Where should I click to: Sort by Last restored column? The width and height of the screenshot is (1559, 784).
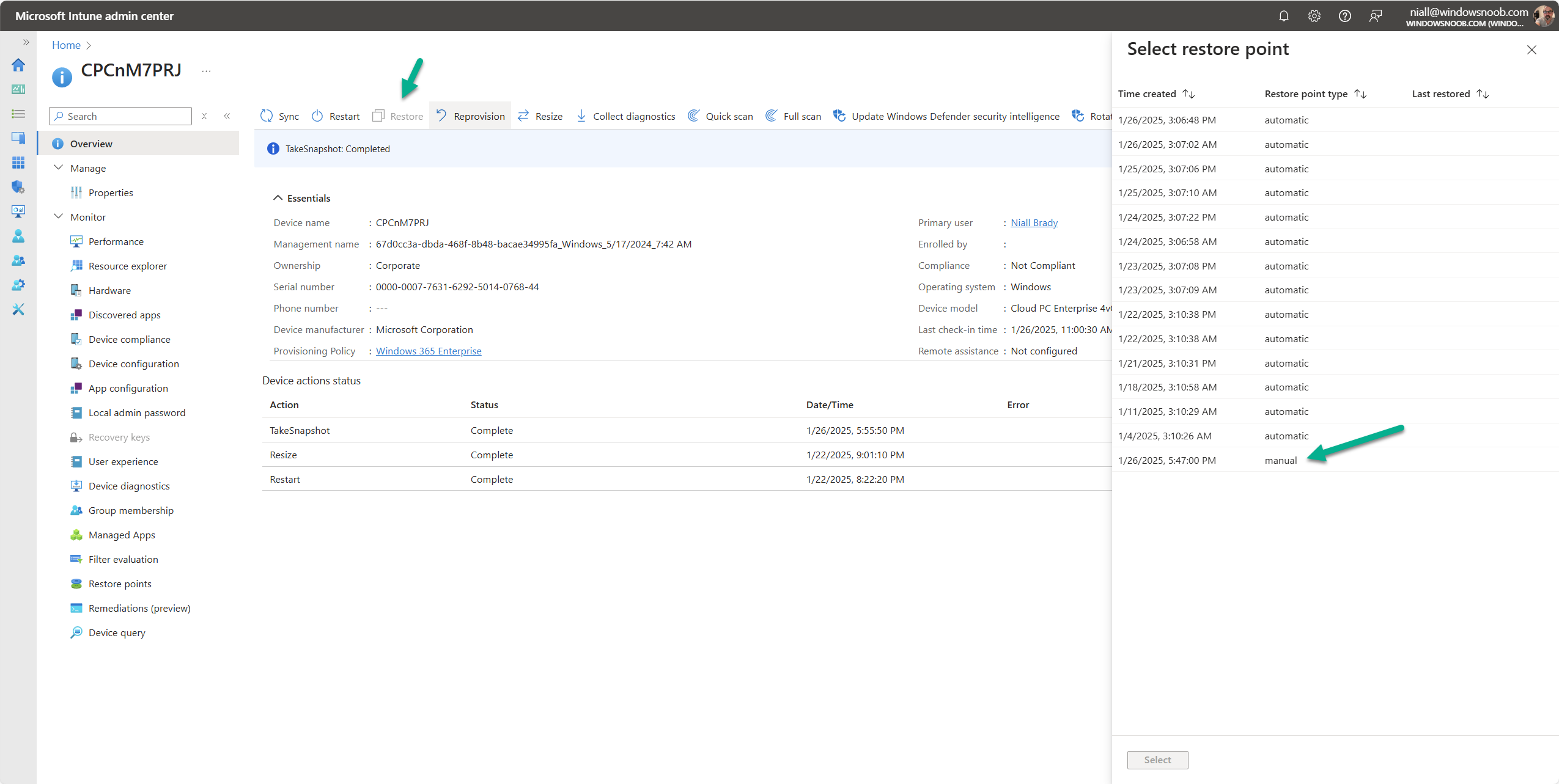[x=1450, y=93]
